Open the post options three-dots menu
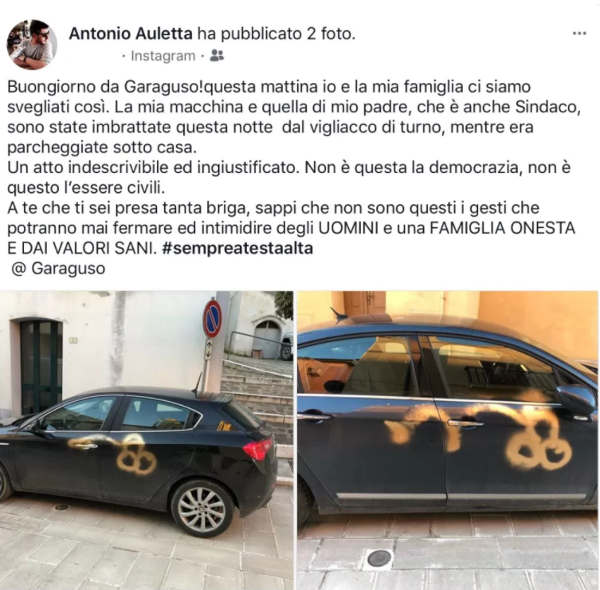The height and width of the screenshot is (590, 600). pos(579,34)
